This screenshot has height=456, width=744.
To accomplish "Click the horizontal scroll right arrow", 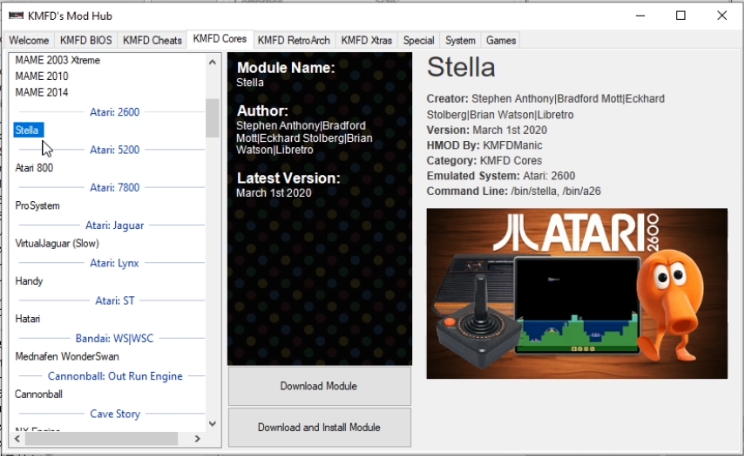I will pyautogui.click(x=198, y=439).
